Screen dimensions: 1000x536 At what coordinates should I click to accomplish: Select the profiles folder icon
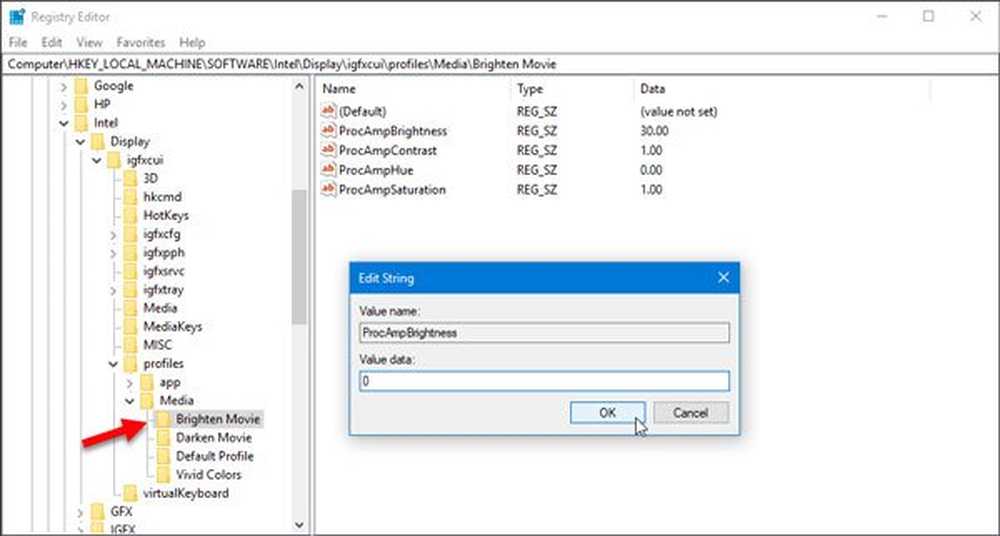130,363
